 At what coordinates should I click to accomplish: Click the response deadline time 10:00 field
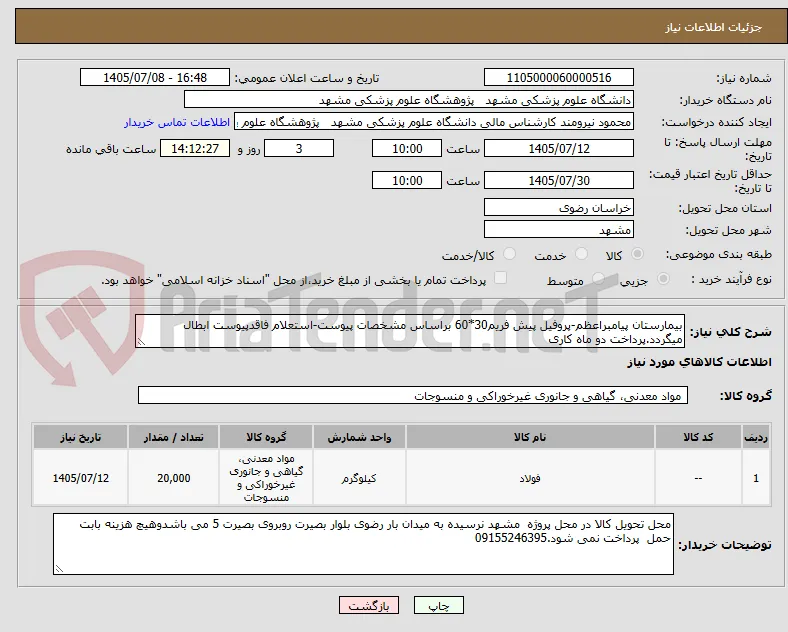(x=407, y=149)
